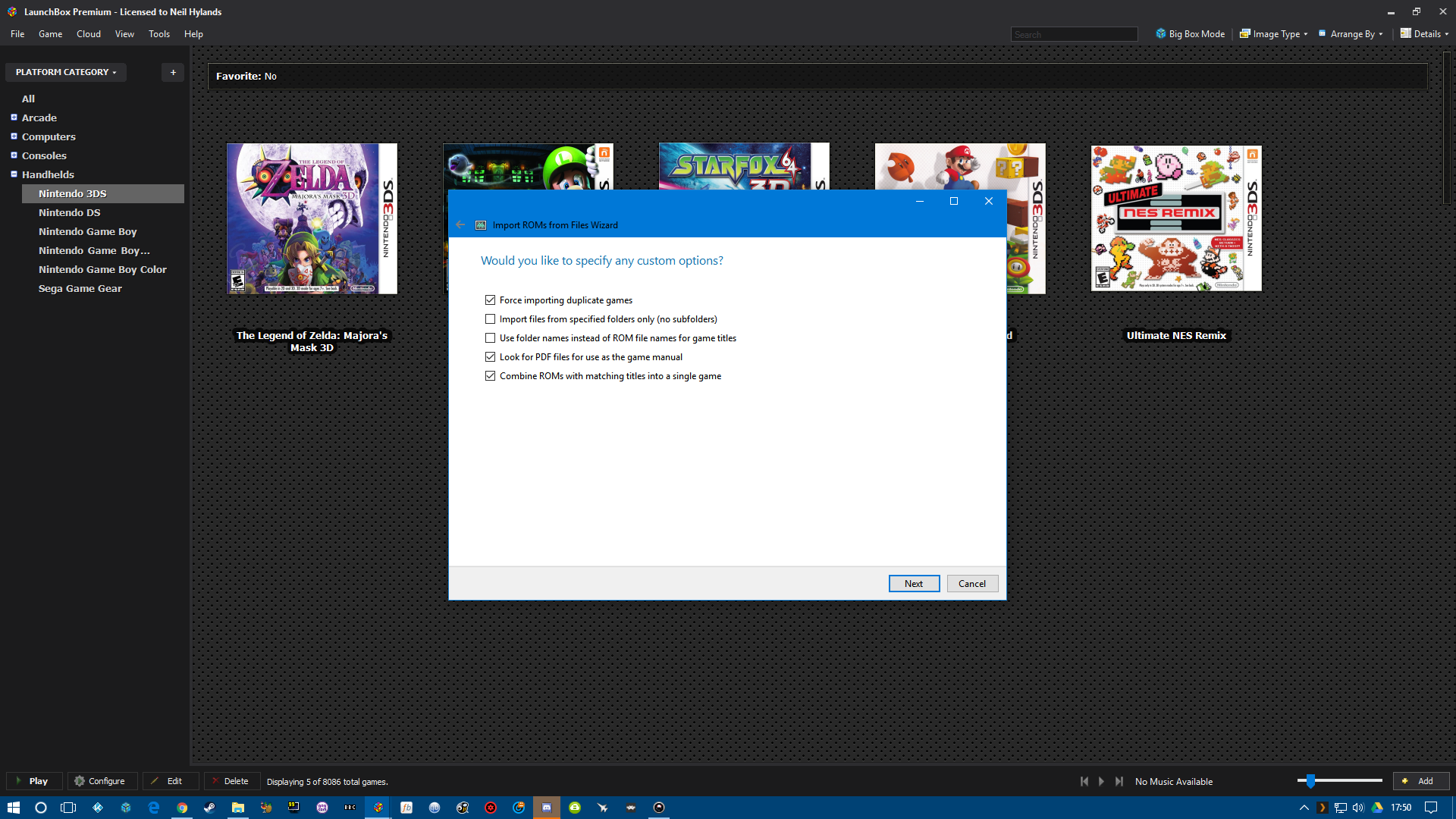Uncheck Combine ROMs with matching titles
The height and width of the screenshot is (819, 1456).
click(x=490, y=376)
